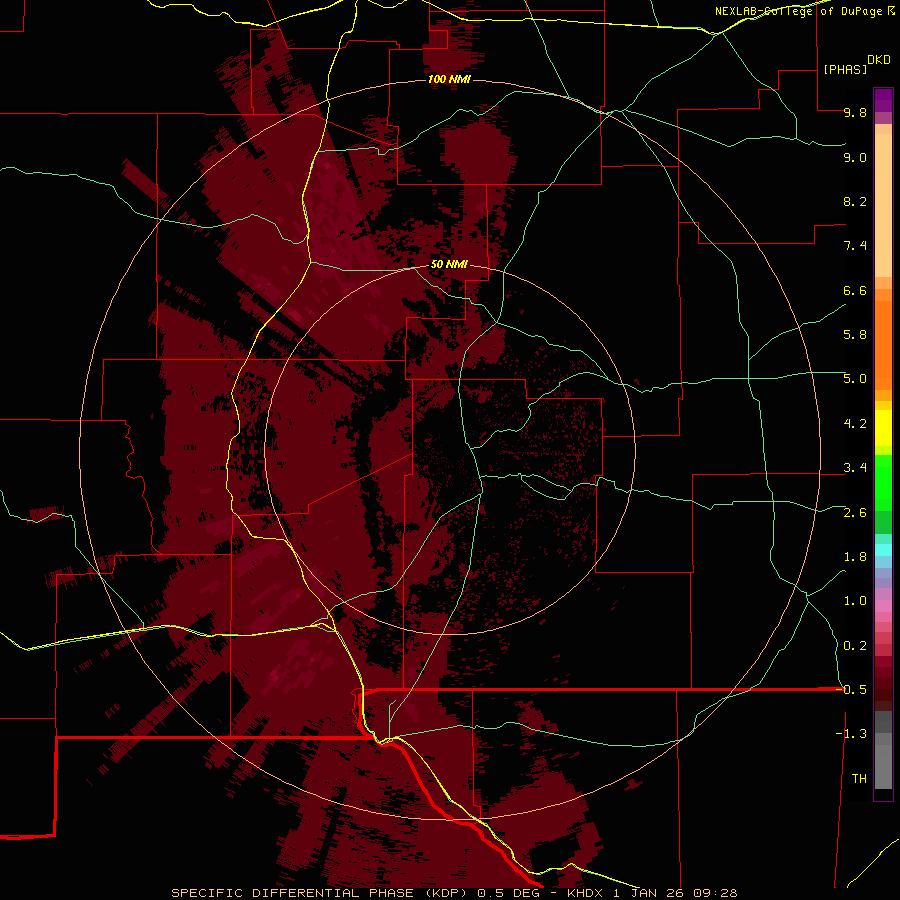Click the 2.6 scale label
Viewport: 900px width, 900px height.
click(x=855, y=513)
